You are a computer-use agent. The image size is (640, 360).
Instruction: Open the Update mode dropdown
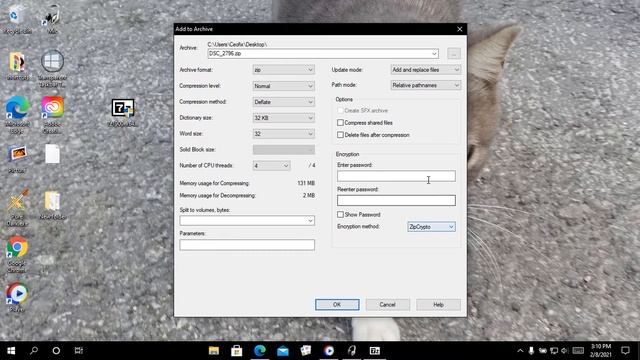click(x=426, y=70)
